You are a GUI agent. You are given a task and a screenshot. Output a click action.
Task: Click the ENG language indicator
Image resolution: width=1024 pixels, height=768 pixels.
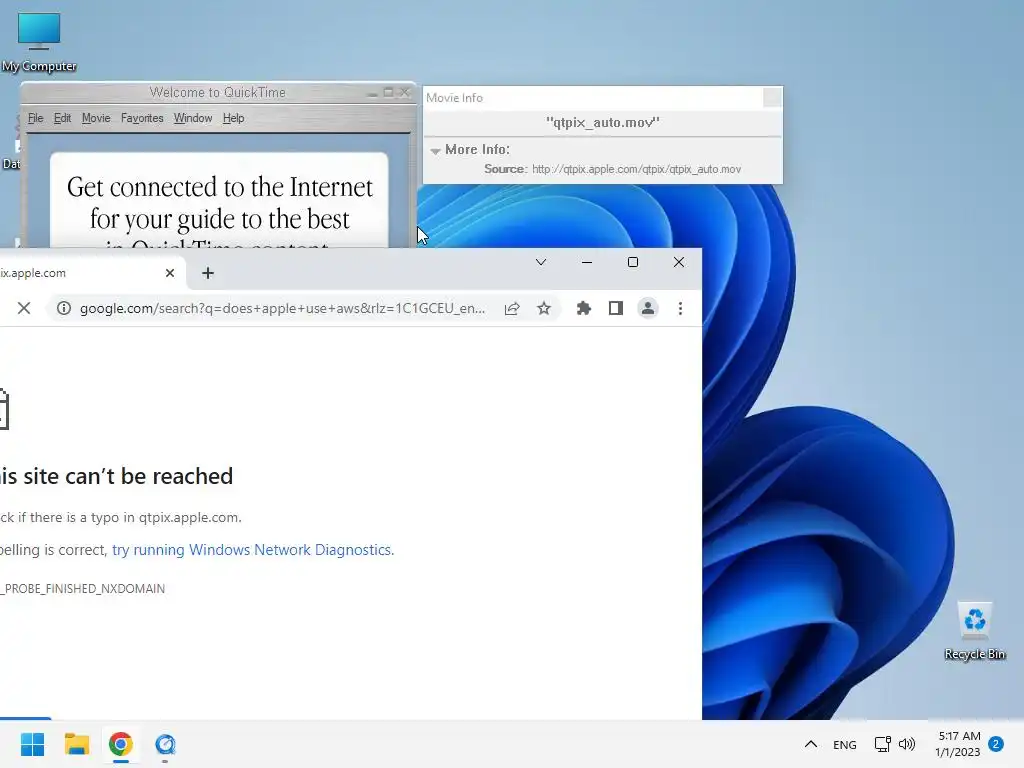pyautogui.click(x=844, y=744)
